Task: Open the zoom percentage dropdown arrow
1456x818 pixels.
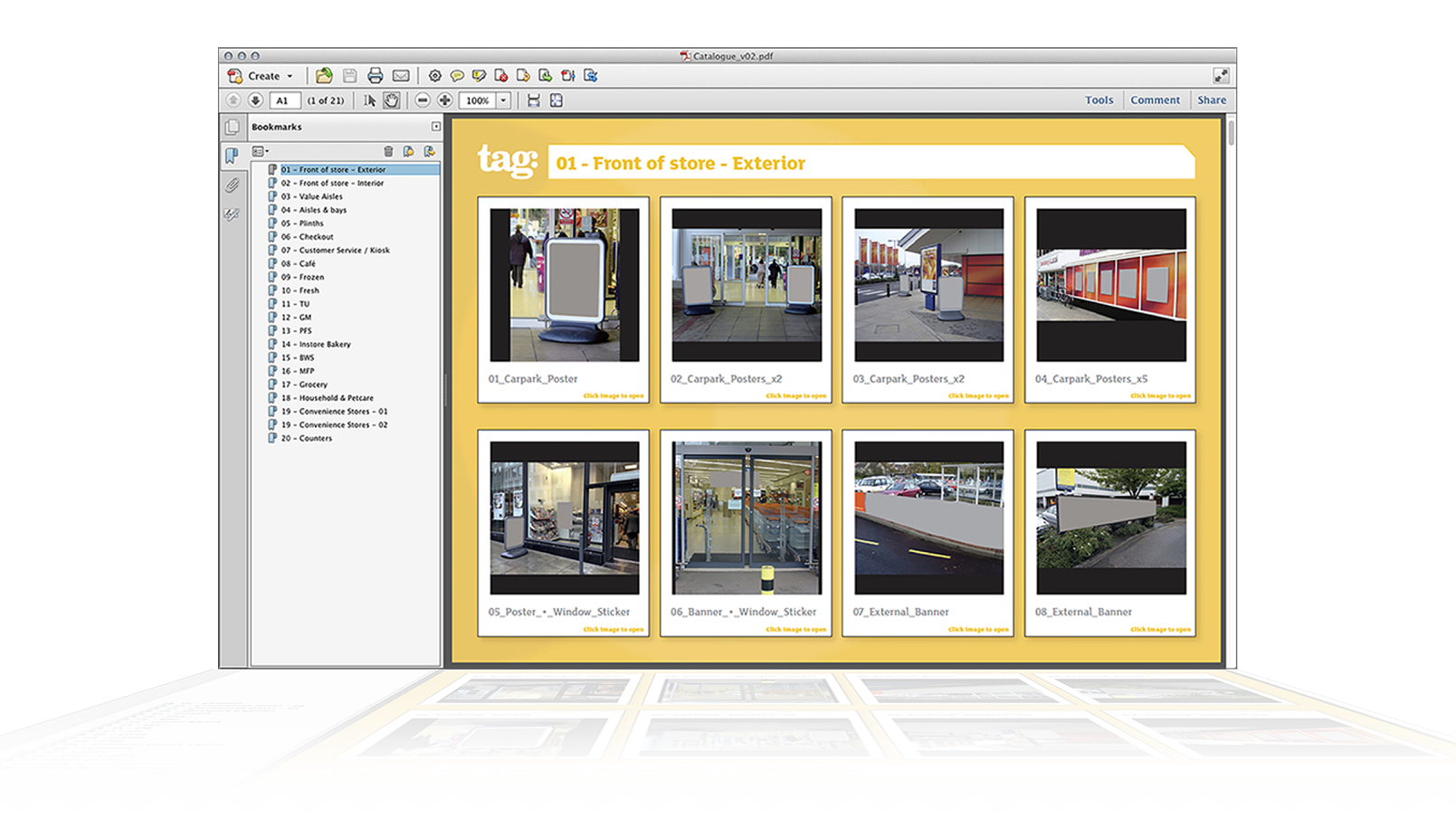Action: [504, 100]
